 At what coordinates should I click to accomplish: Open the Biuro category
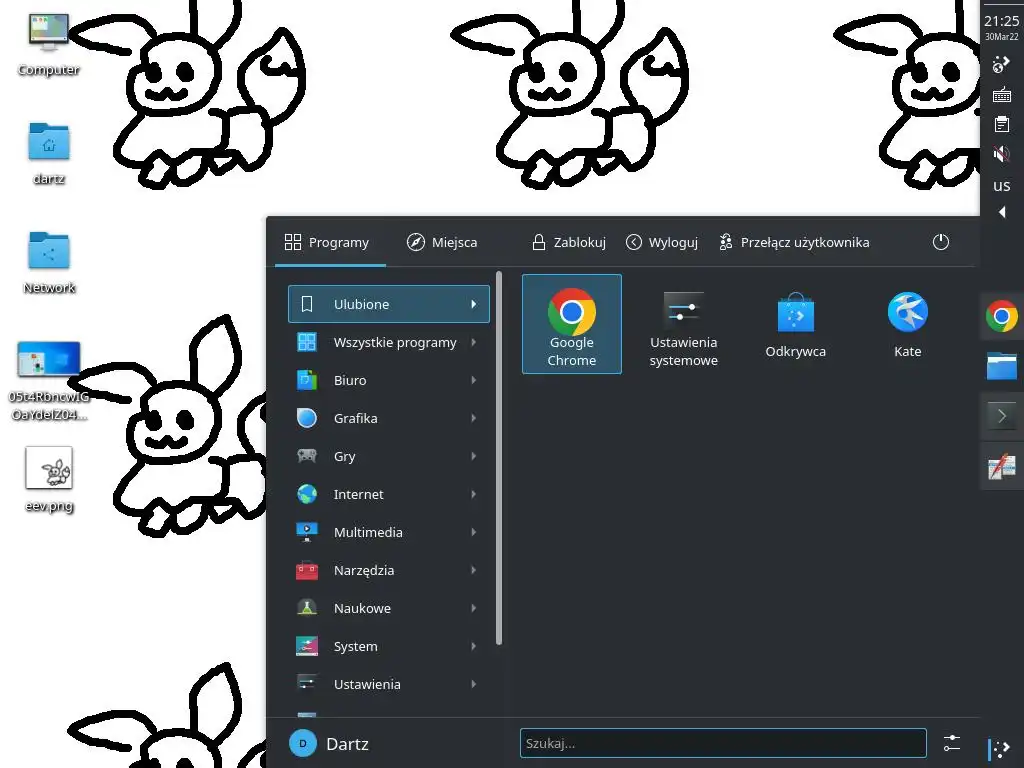tap(389, 380)
